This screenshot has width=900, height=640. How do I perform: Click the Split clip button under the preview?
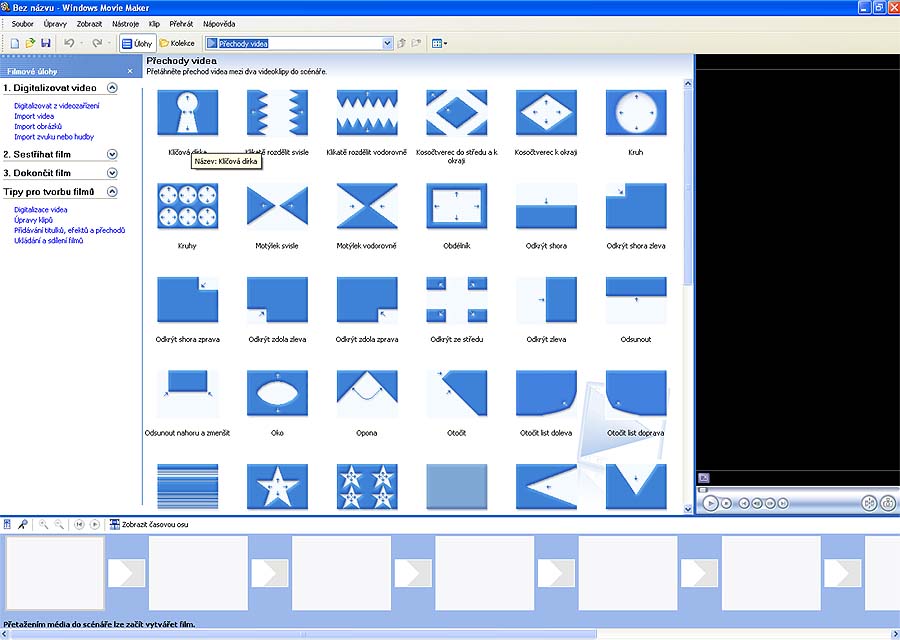pos(869,503)
